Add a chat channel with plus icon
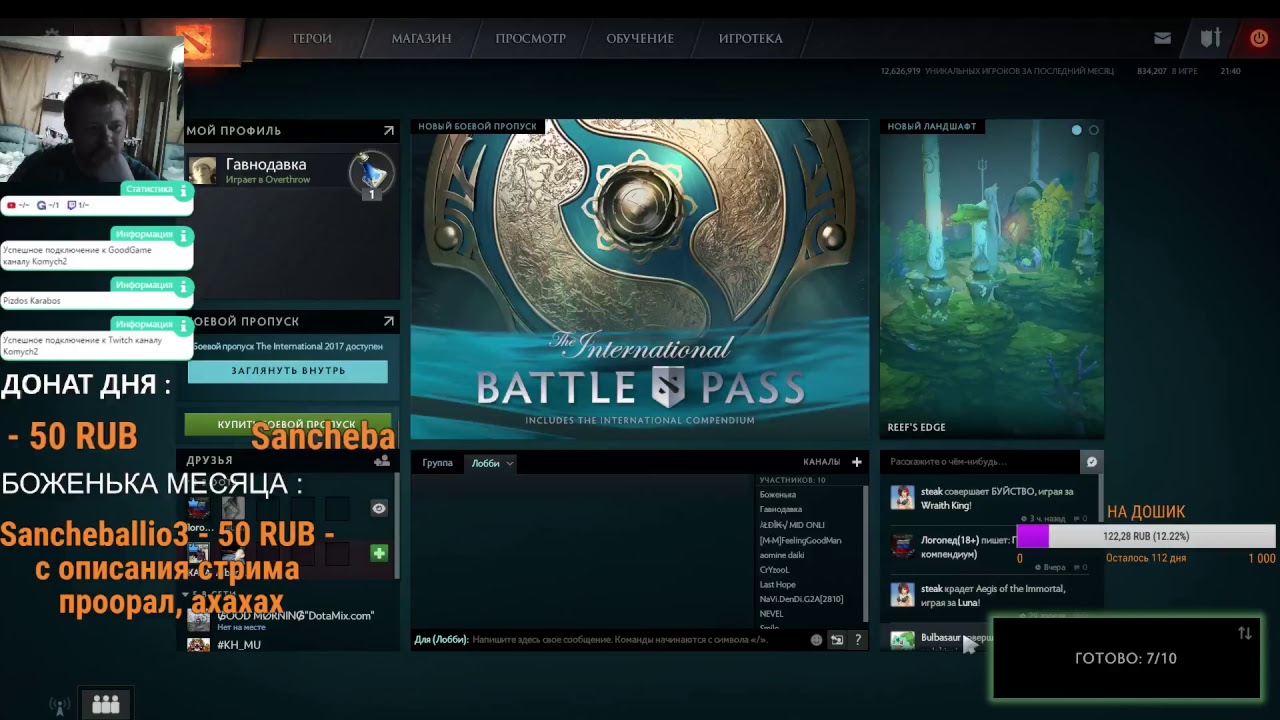Screen dimensions: 1280x720 point(857,462)
